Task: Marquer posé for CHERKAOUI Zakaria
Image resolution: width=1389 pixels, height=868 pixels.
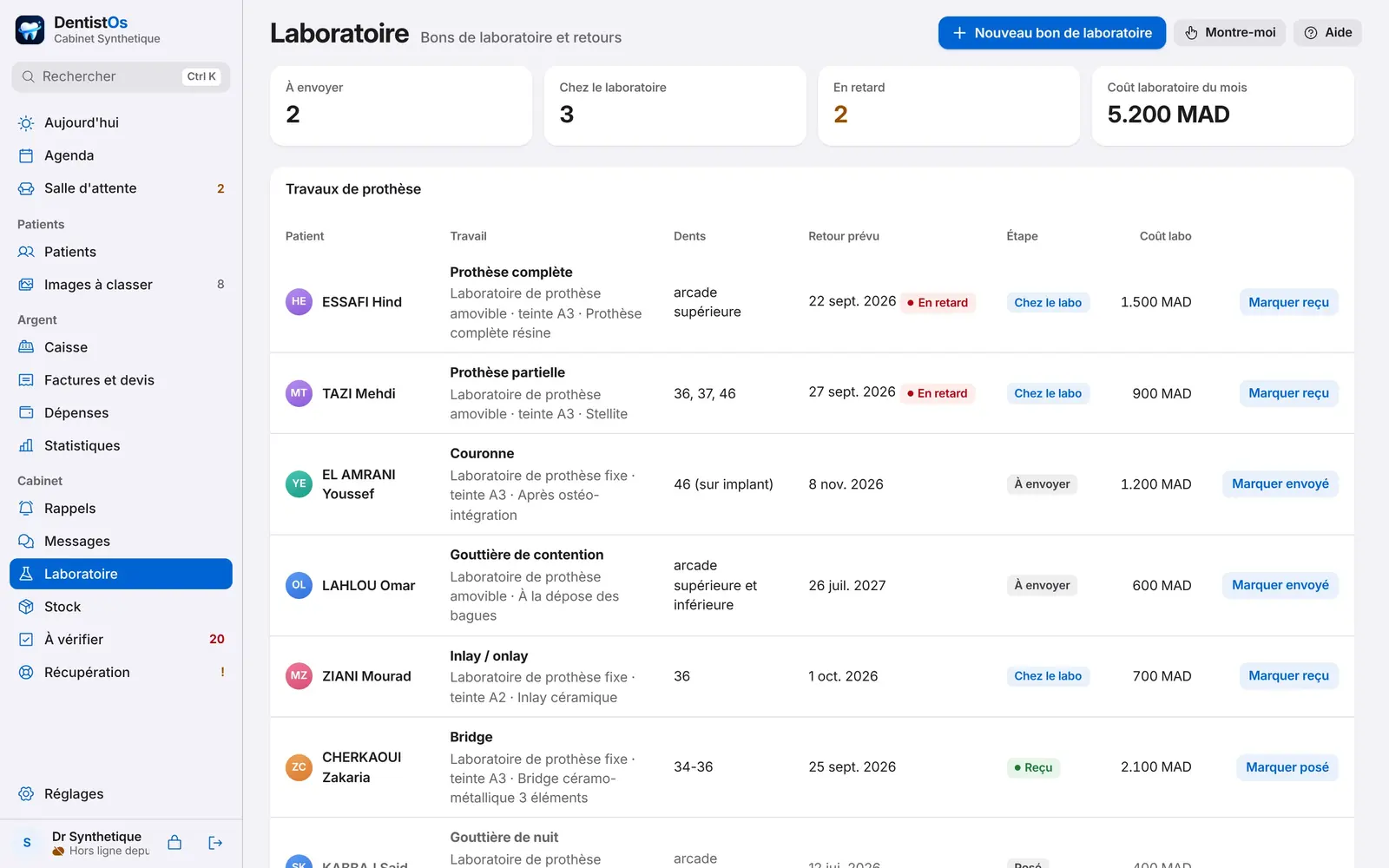Action: [x=1287, y=767]
